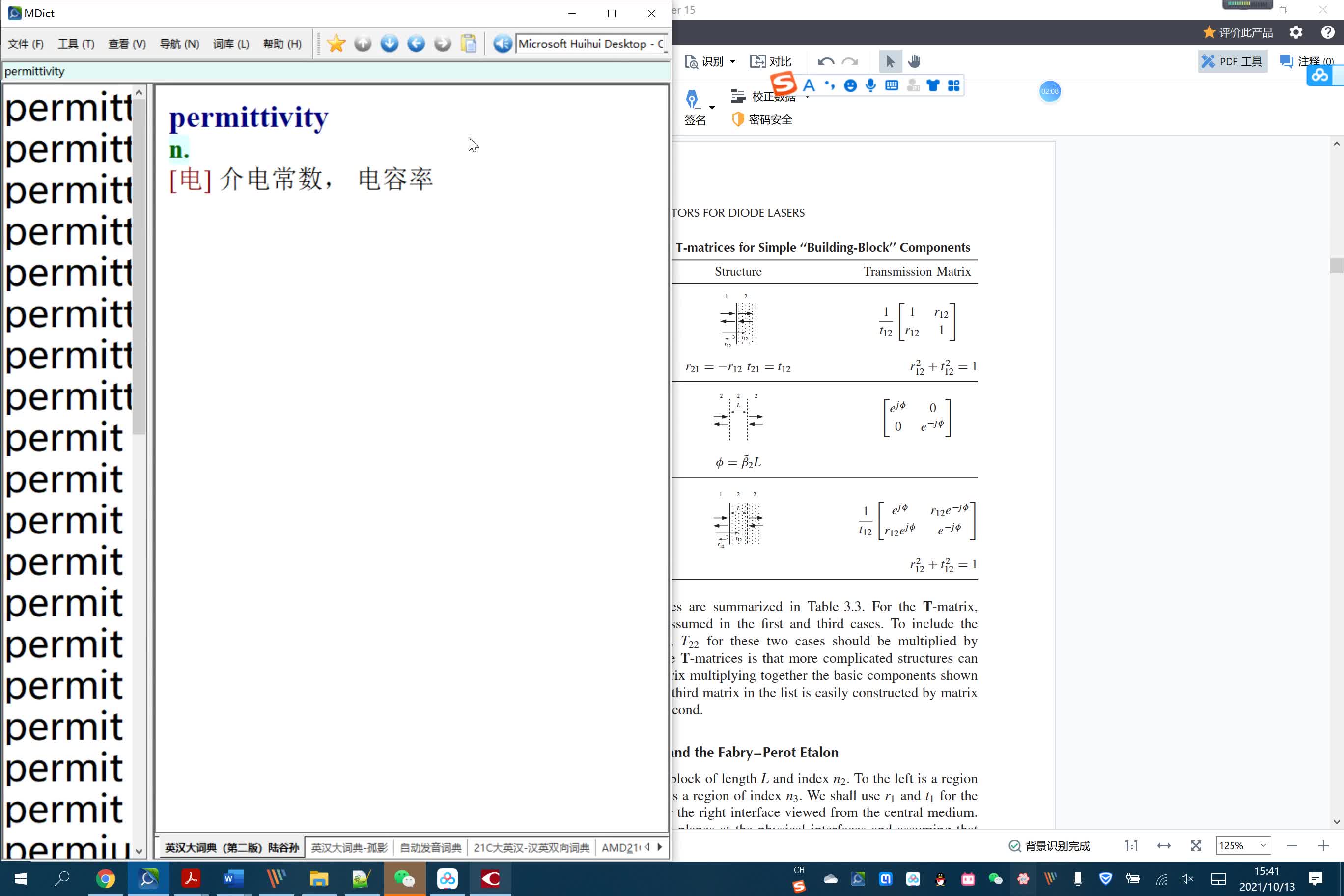Zoom in PDF with plus button
Viewport: 1344px width, 896px height.
tap(1323, 846)
